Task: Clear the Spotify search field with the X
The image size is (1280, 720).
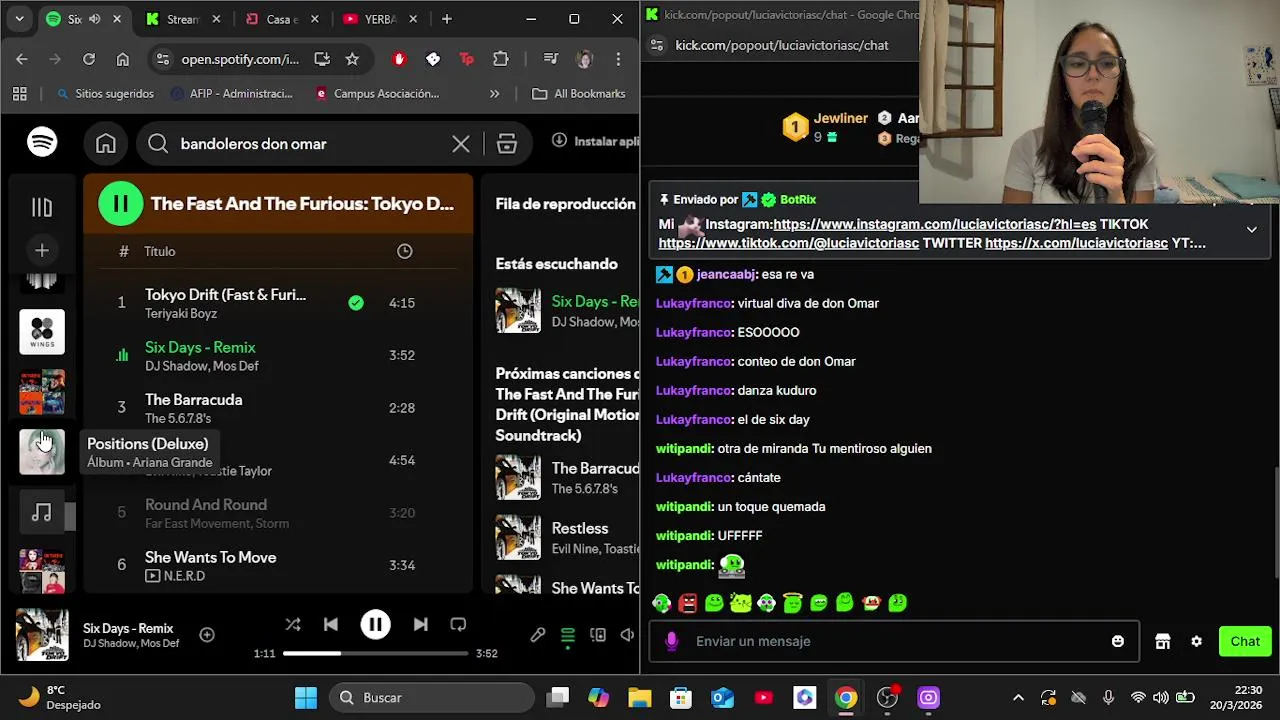Action: (461, 144)
